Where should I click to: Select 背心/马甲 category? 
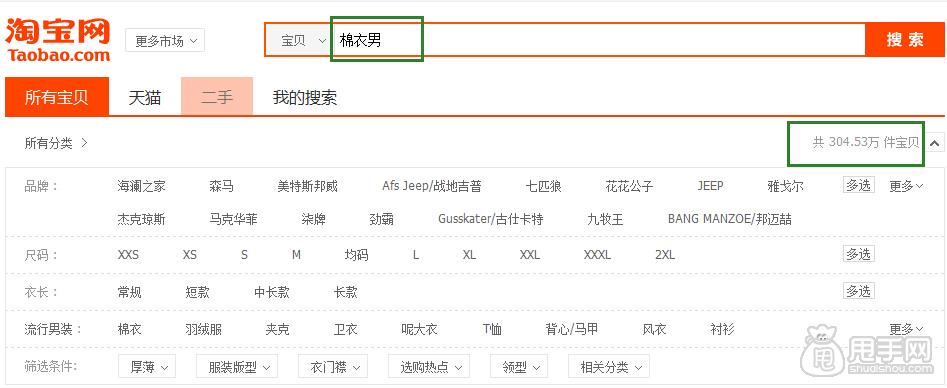(x=571, y=329)
